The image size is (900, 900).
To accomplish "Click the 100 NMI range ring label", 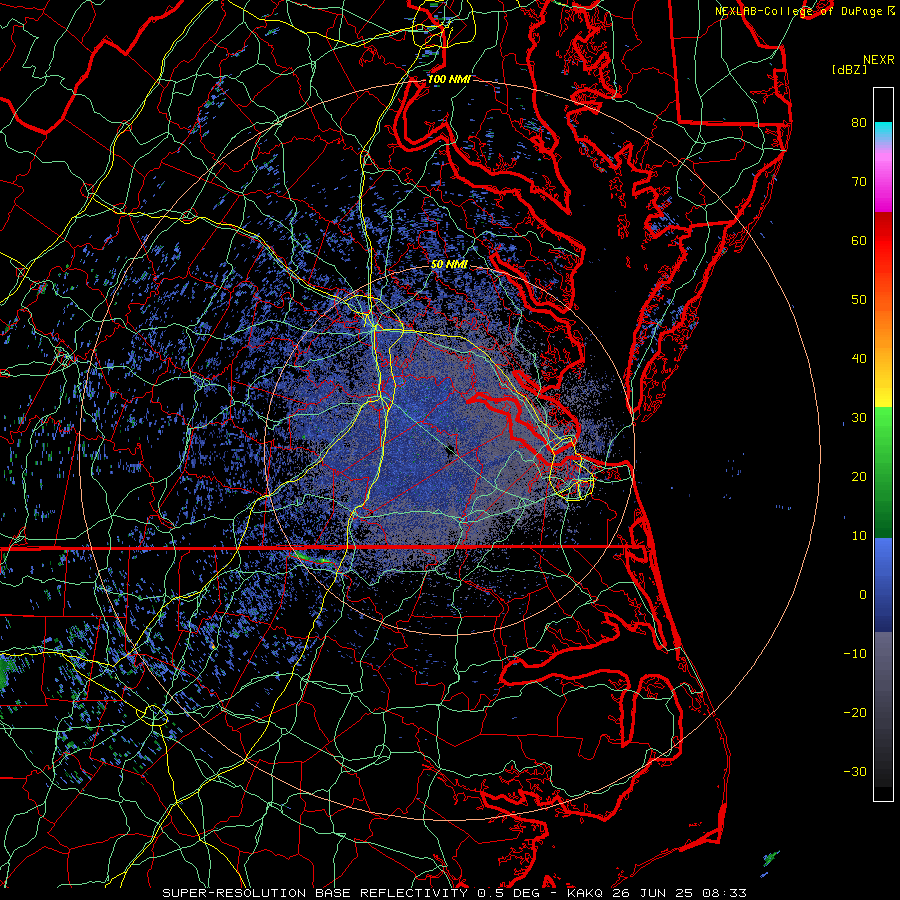I will click(x=449, y=79).
